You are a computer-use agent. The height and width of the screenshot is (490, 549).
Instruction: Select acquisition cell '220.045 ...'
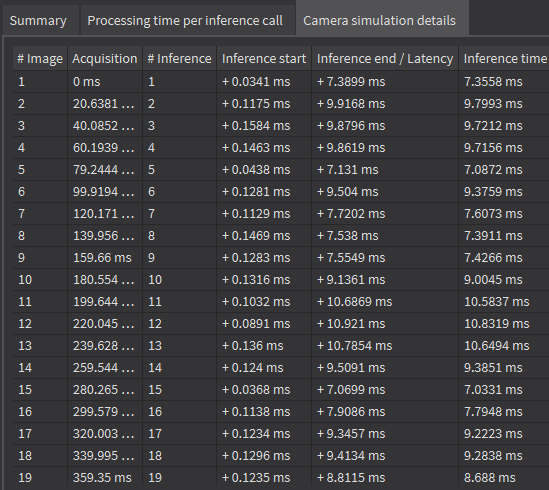click(x=105, y=324)
